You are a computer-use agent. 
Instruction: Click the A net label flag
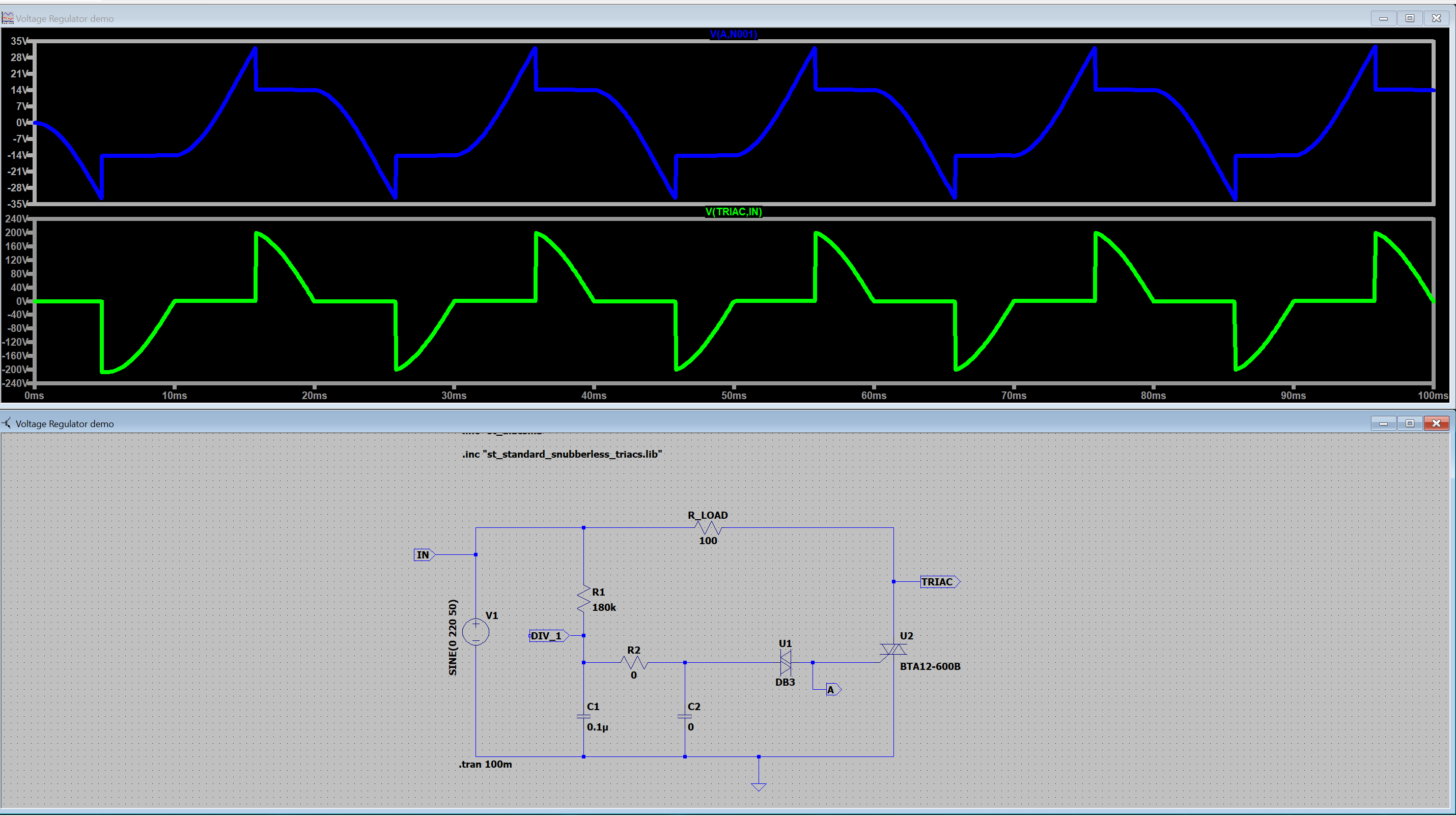tap(833, 690)
